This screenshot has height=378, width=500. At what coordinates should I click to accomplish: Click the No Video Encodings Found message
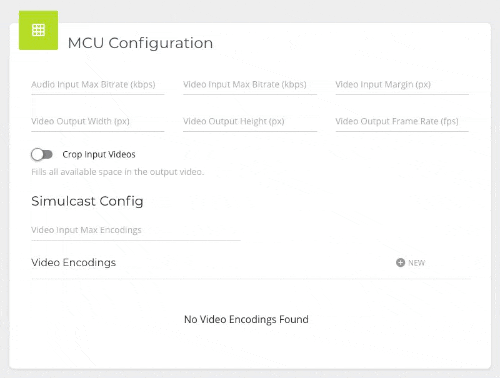point(246,319)
